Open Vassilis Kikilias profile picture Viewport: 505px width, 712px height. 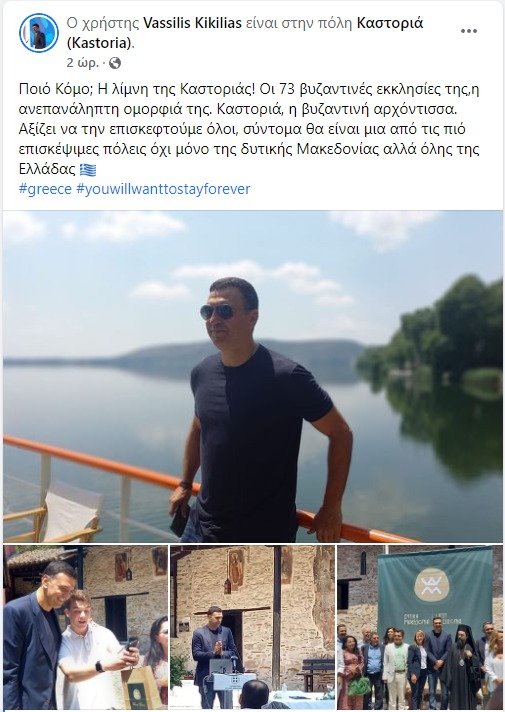pyautogui.click(x=39, y=33)
